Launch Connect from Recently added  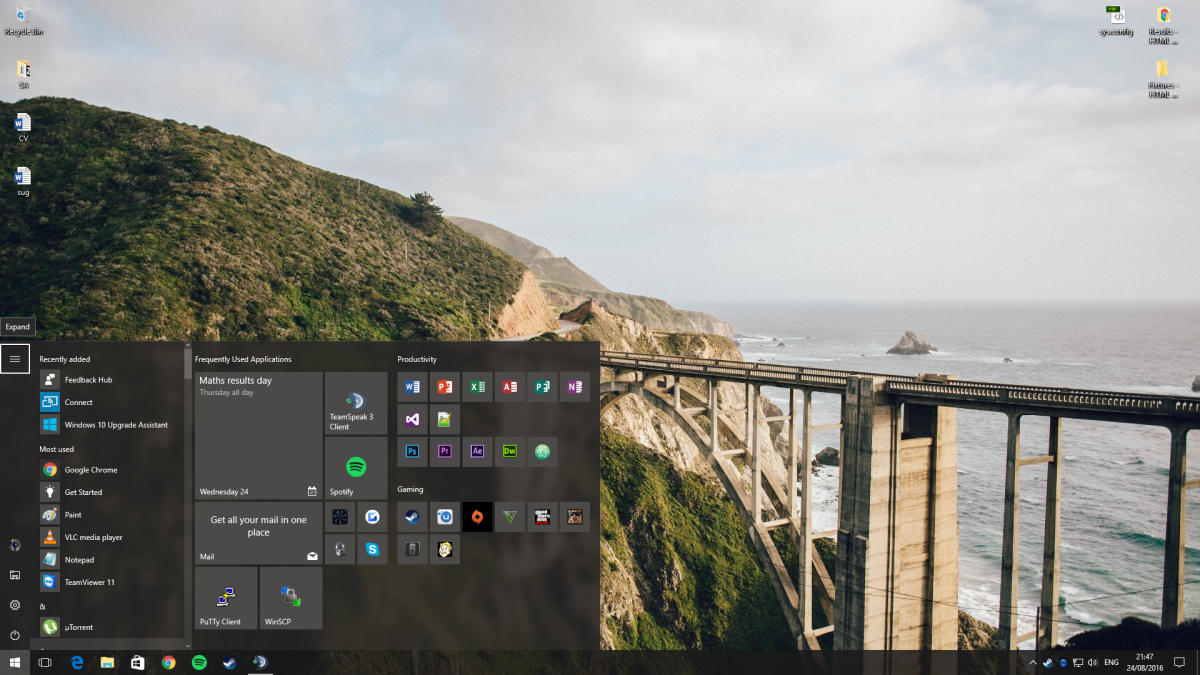pyautogui.click(x=110, y=402)
